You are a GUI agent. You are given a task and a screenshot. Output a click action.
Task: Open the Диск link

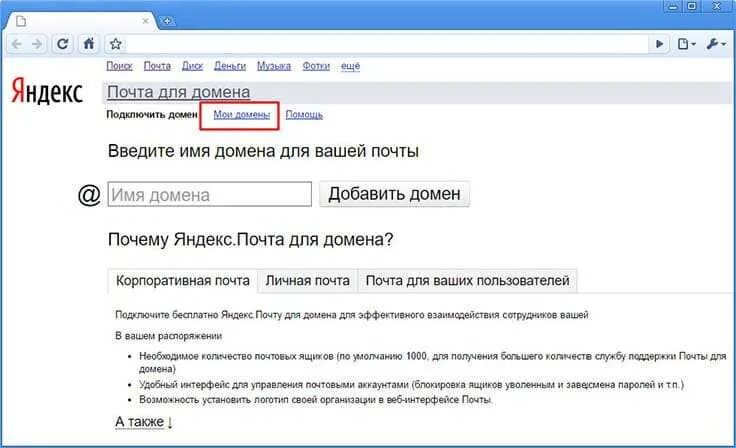pos(192,66)
